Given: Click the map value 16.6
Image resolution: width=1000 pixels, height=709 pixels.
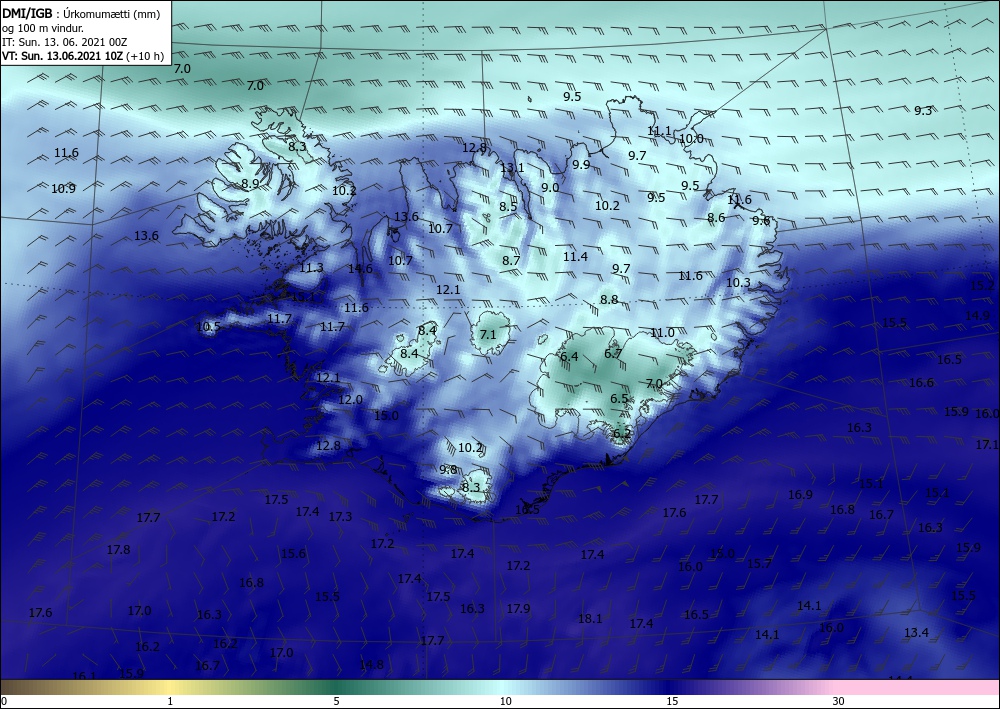Looking at the screenshot, I should pos(921,383).
